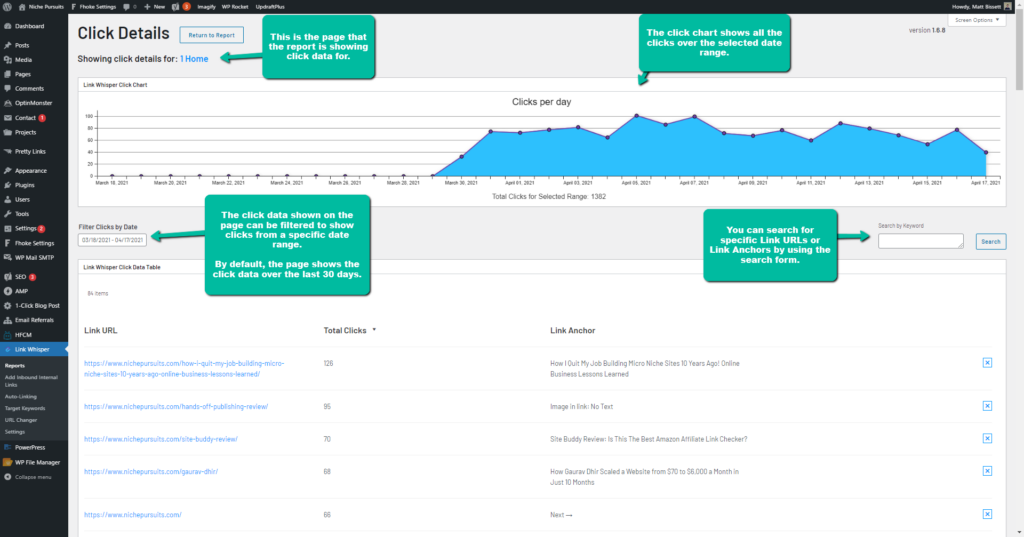This screenshot has width=1024, height=537.
Task: Sort by Total Clicks column arrow
Action: click(x=374, y=330)
